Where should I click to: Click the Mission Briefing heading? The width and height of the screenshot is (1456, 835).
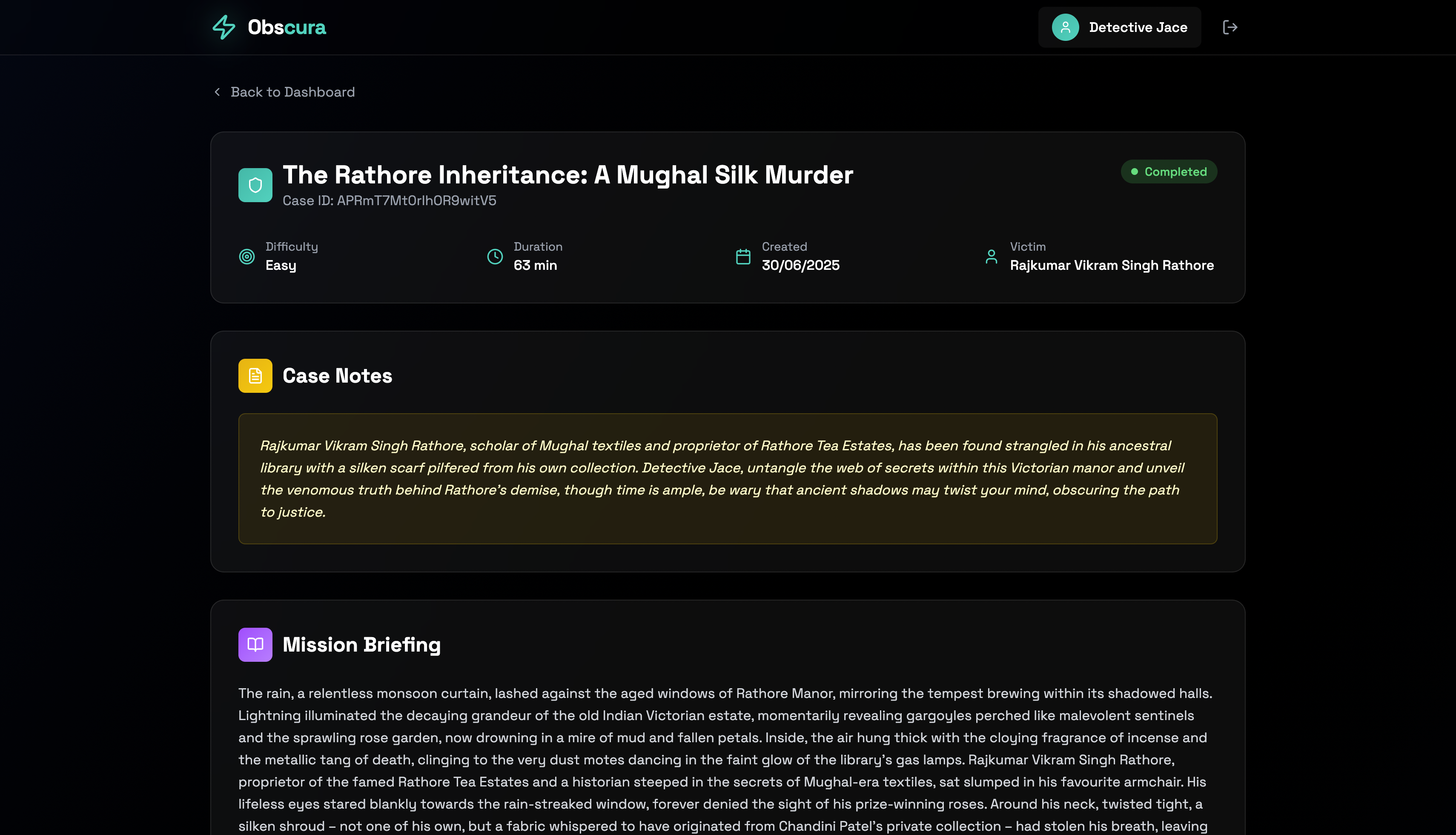(x=361, y=645)
